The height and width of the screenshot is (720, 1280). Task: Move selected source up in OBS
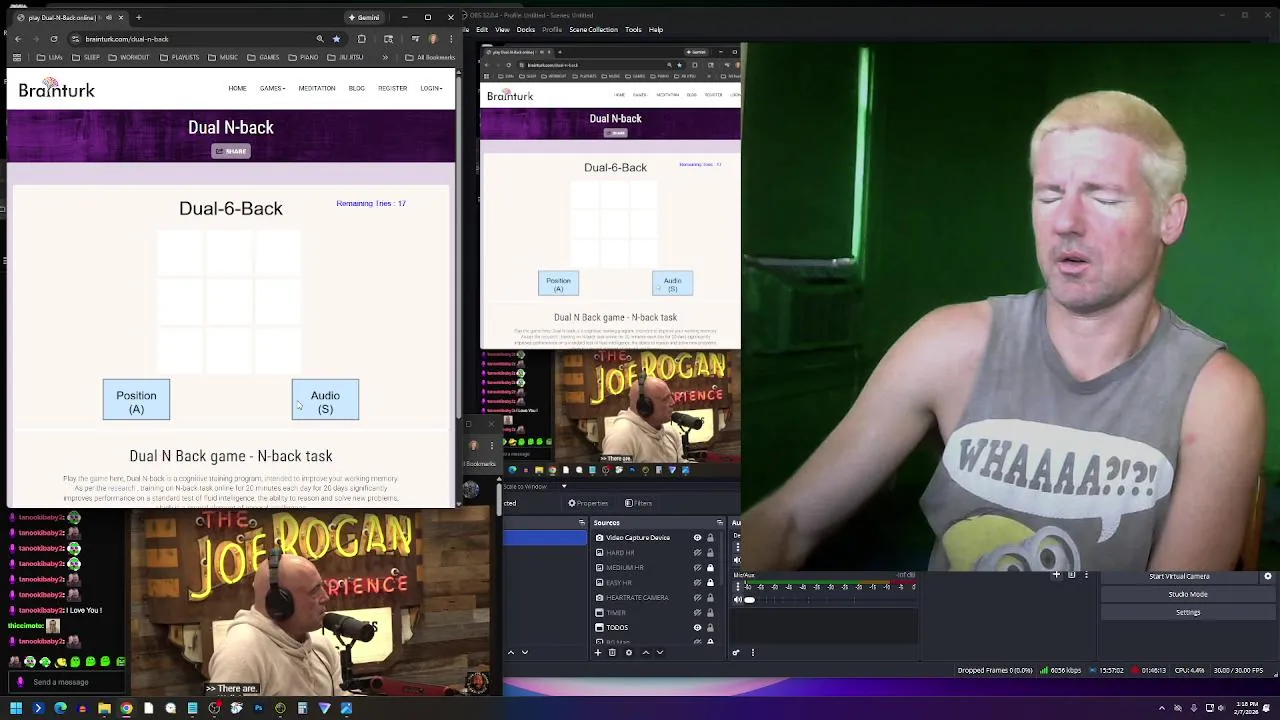[646, 652]
